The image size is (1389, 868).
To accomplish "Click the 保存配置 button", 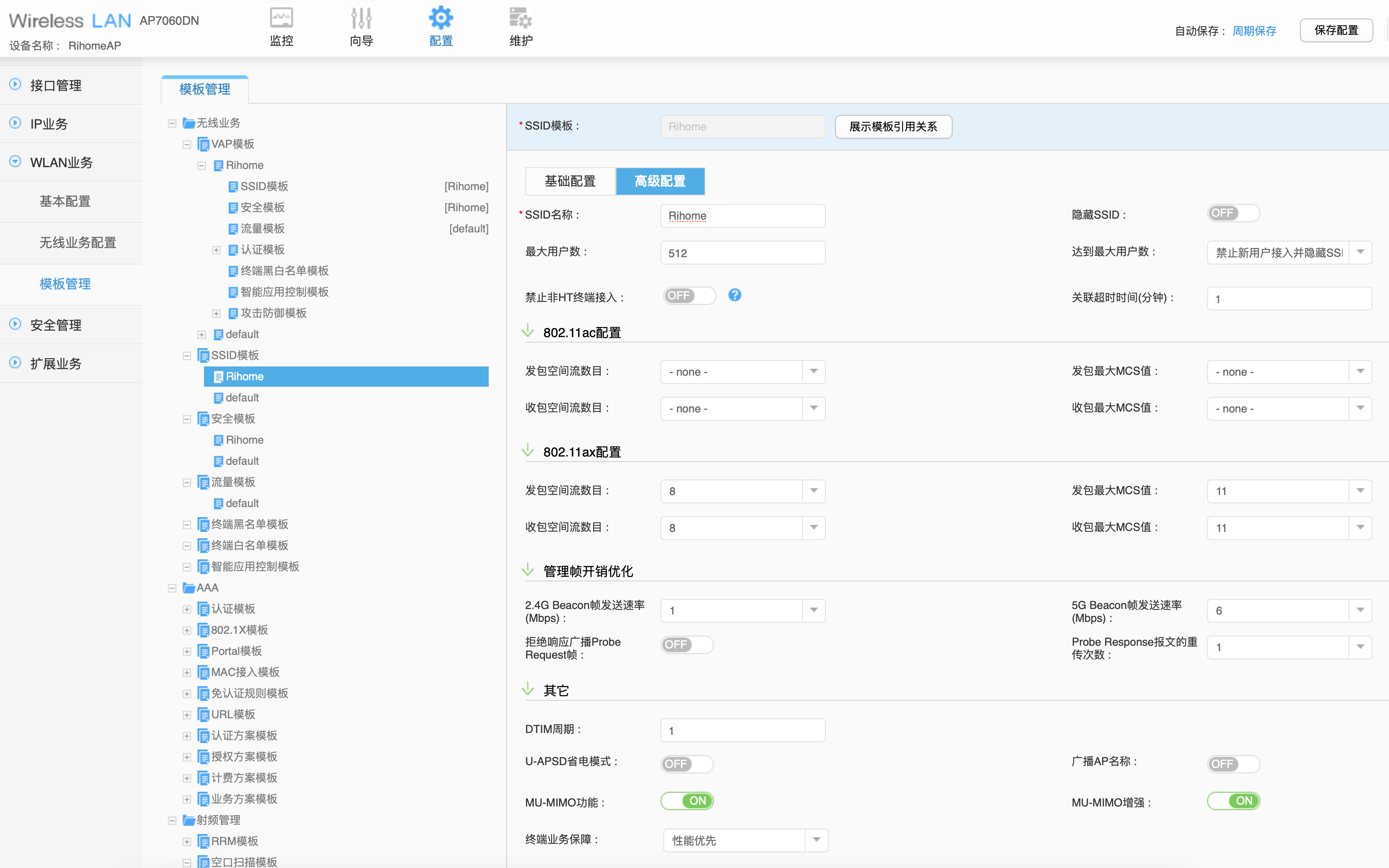I will tap(1336, 30).
